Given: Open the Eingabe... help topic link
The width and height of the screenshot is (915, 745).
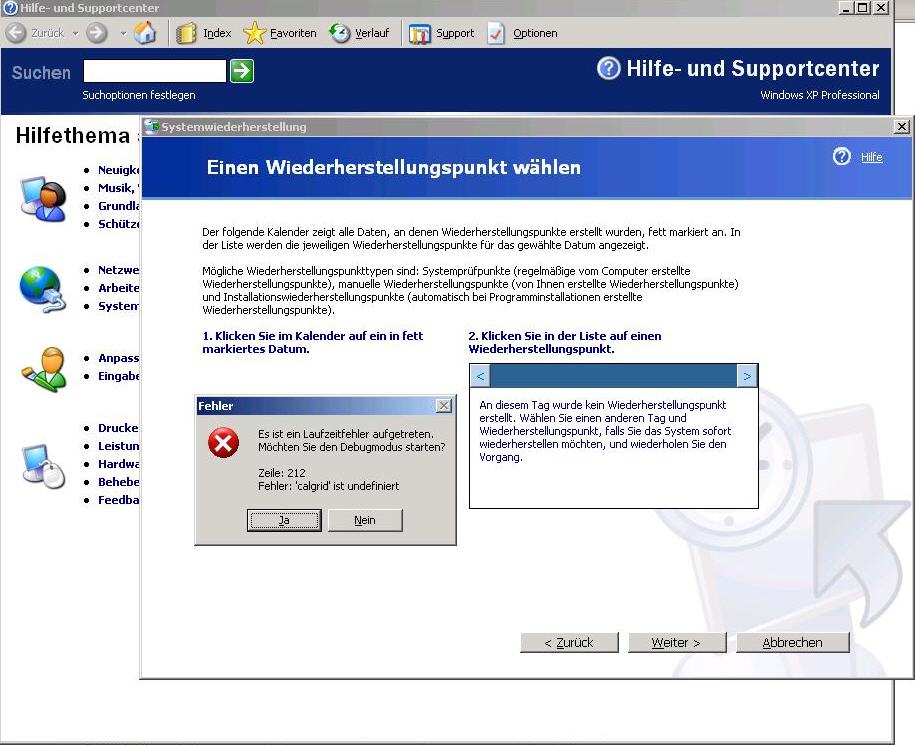Looking at the screenshot, I should (118, 376).
